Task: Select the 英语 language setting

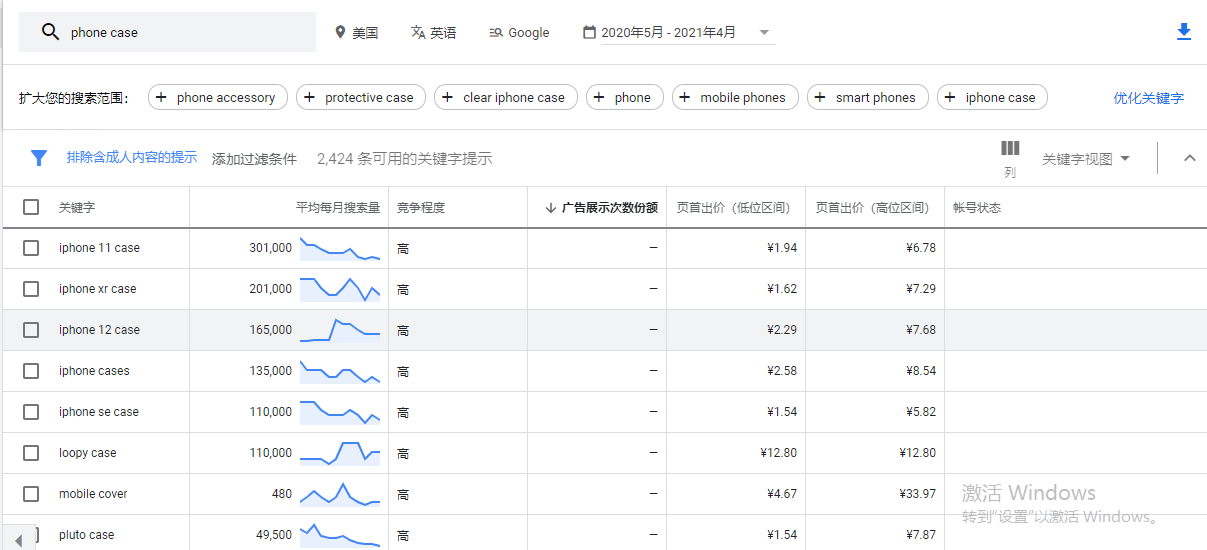Action: pyautogui.click(x=433, y=32)
